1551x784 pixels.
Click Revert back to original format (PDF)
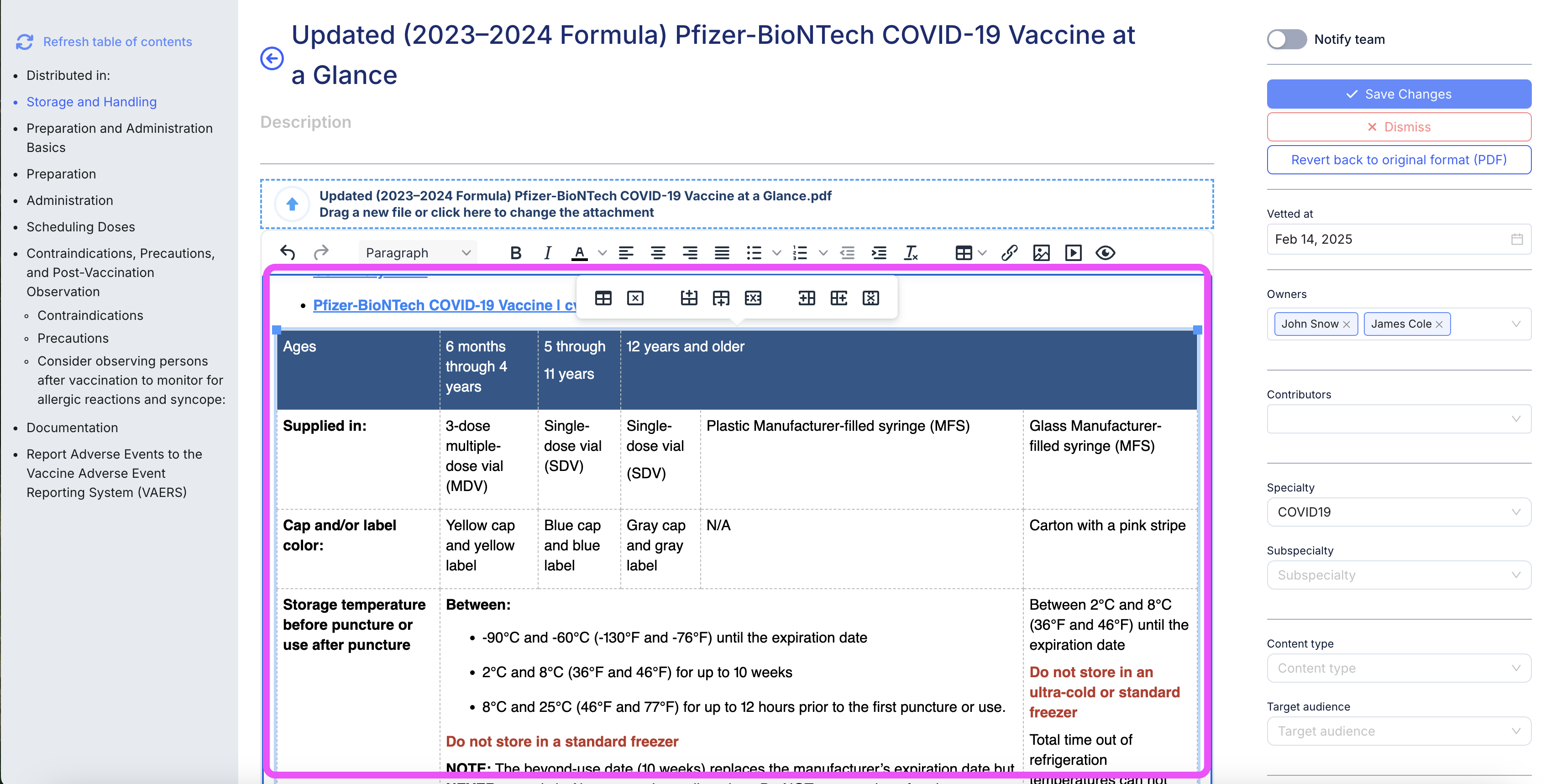[1399, 160]
